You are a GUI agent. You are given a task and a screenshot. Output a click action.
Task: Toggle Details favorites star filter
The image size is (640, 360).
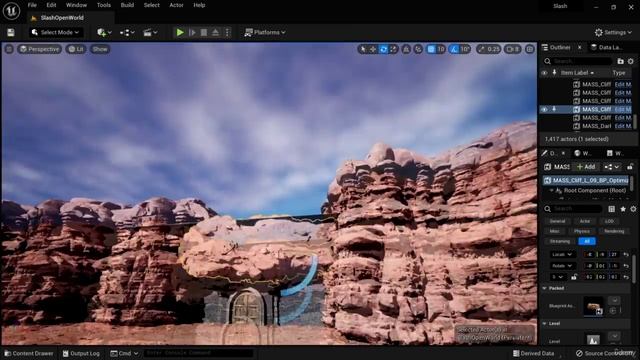623,209
